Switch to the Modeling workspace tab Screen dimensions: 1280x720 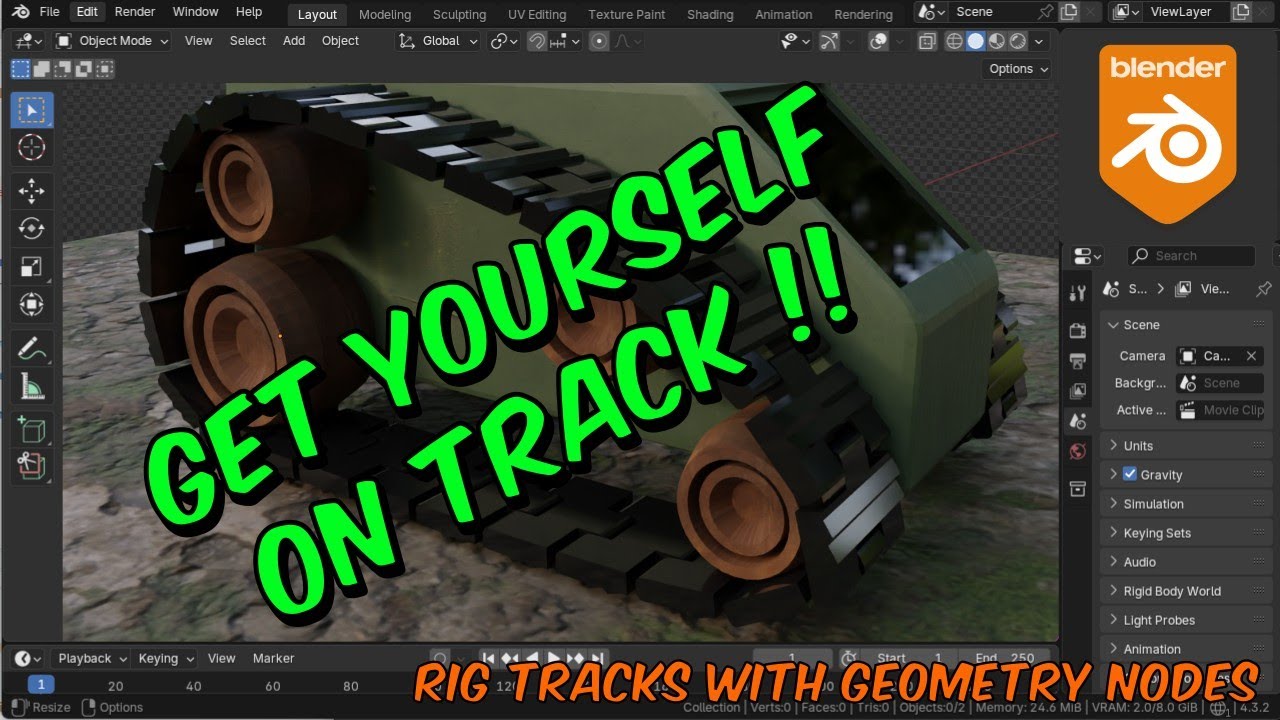click(385, 14)
